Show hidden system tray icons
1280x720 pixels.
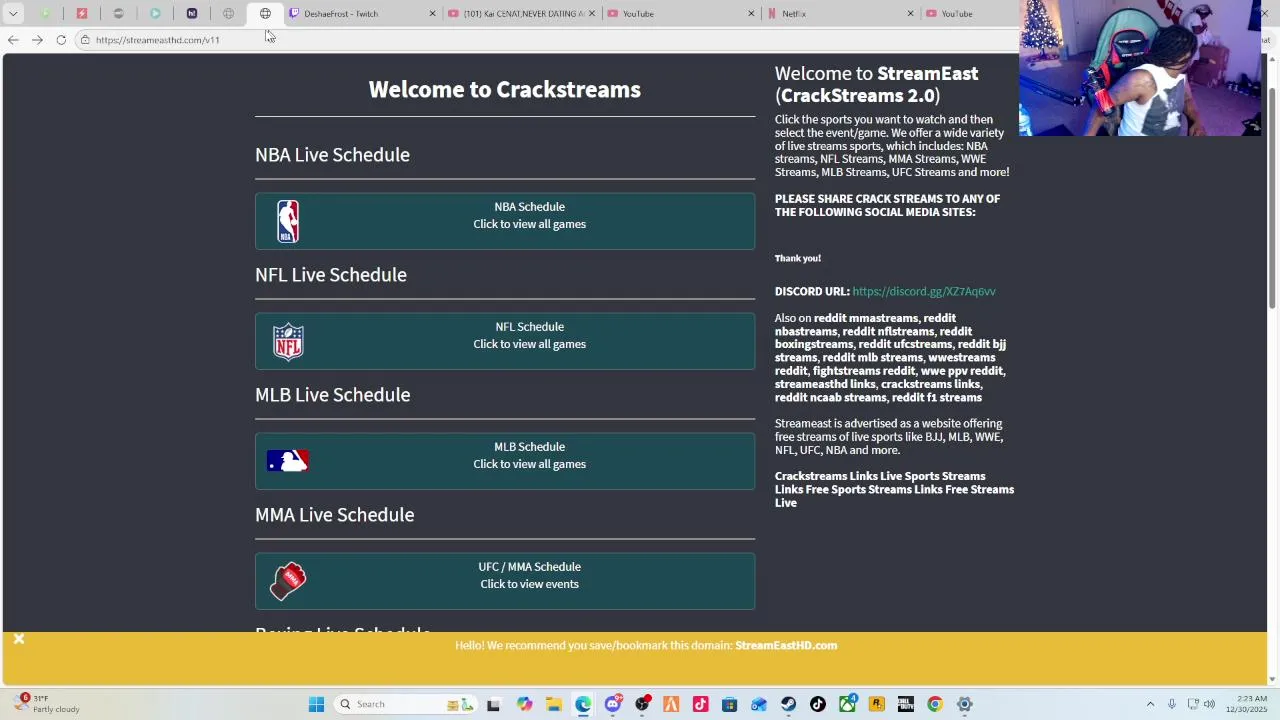[x=1150, y=704]
